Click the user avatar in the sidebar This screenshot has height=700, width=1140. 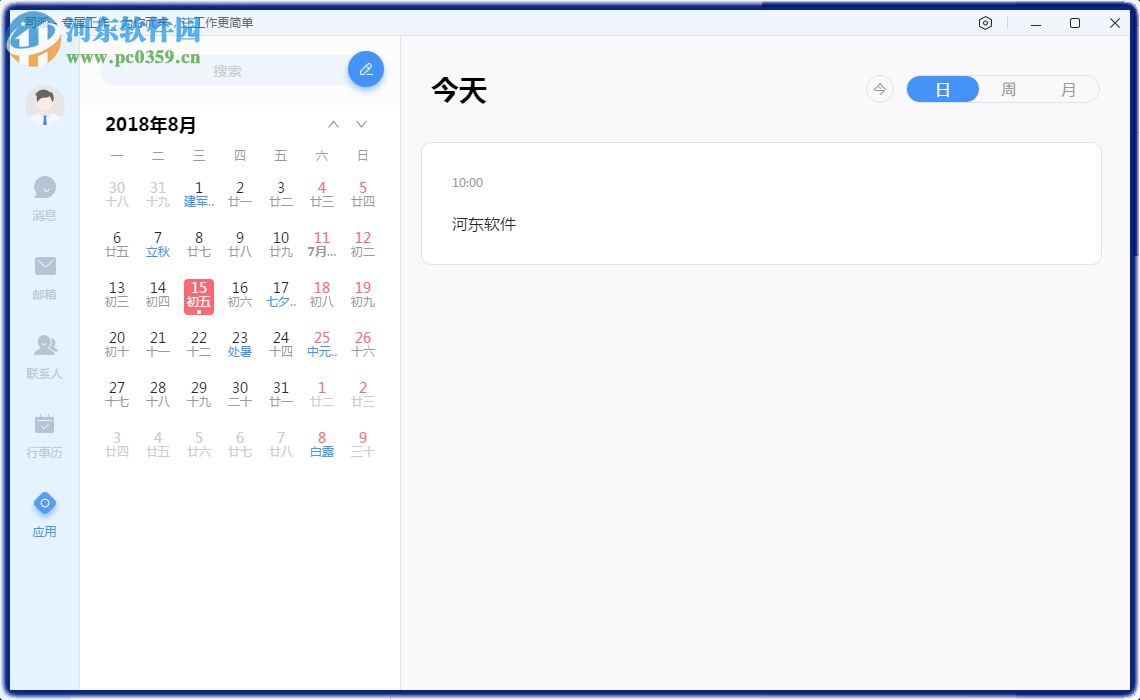tap(44, 104)
